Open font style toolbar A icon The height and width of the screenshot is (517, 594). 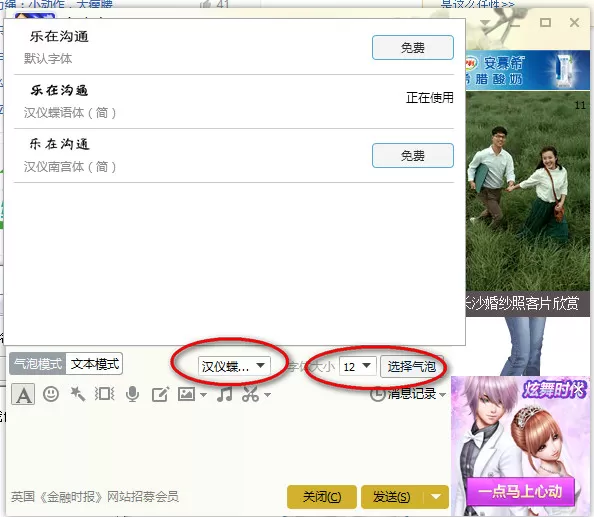23,394
